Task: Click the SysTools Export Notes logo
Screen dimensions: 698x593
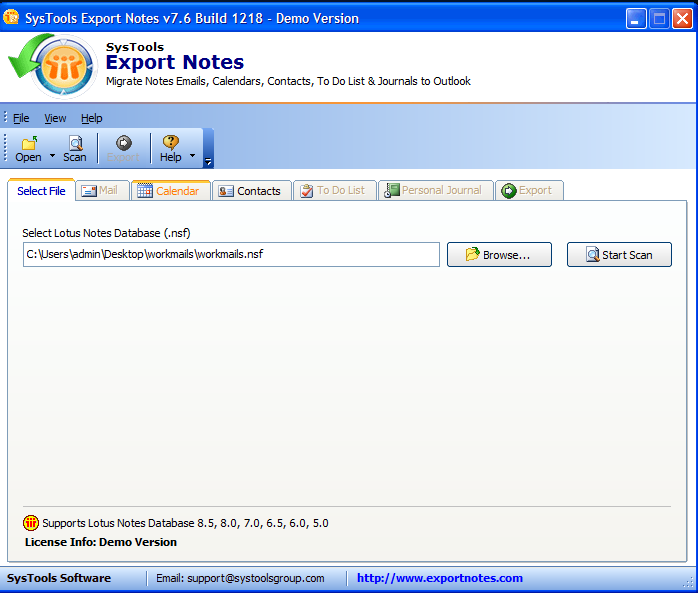Action: (x=52, y=66)
